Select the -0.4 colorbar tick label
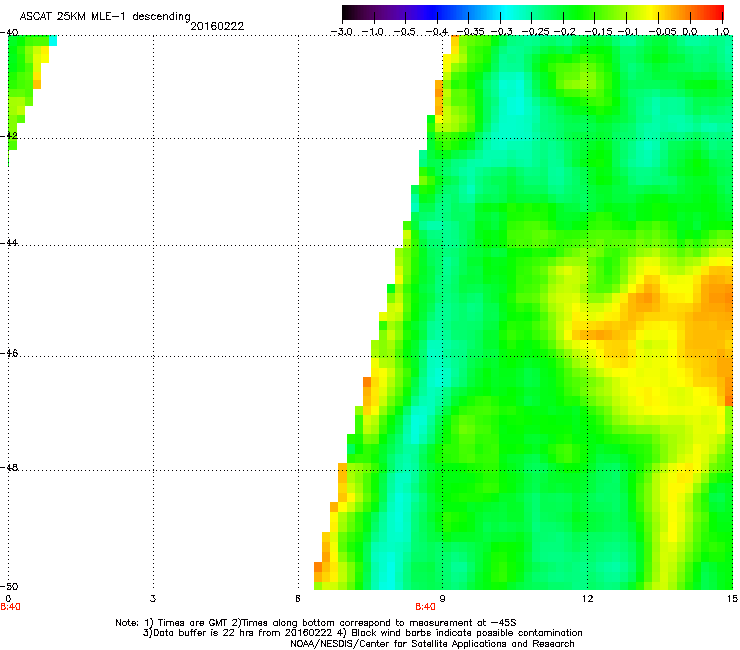740x650 pixels. (x=437, y=32)
